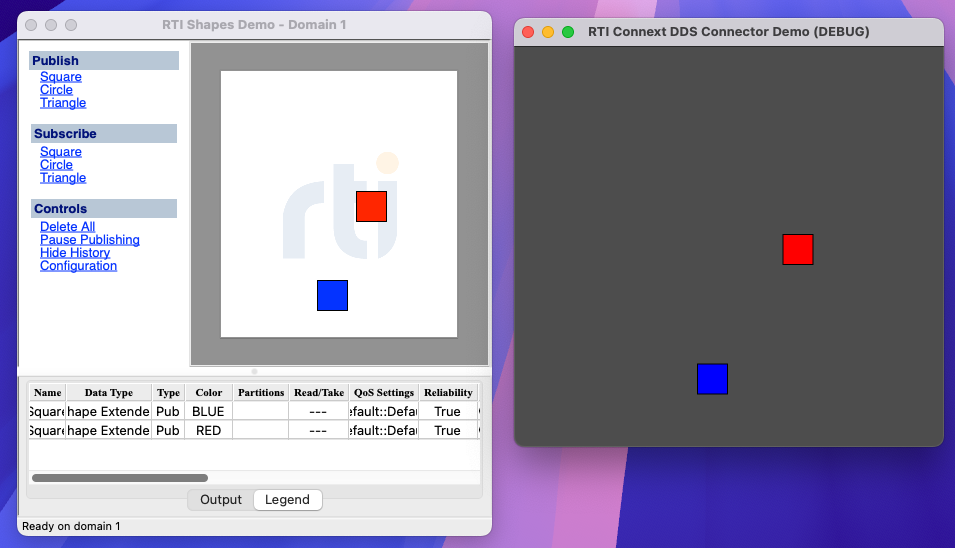
Task: Click 'Ready on domain 1' status text
Action: [71, 526]
